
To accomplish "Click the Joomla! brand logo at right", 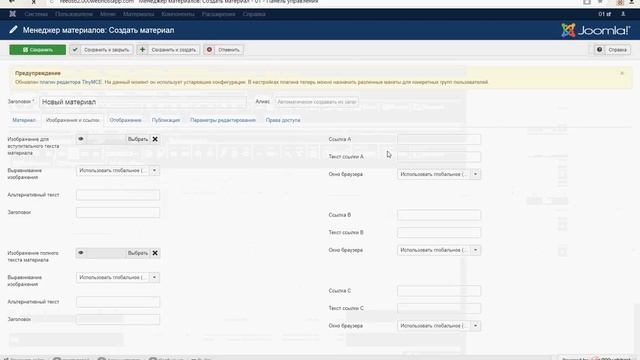I will point(596,30).
